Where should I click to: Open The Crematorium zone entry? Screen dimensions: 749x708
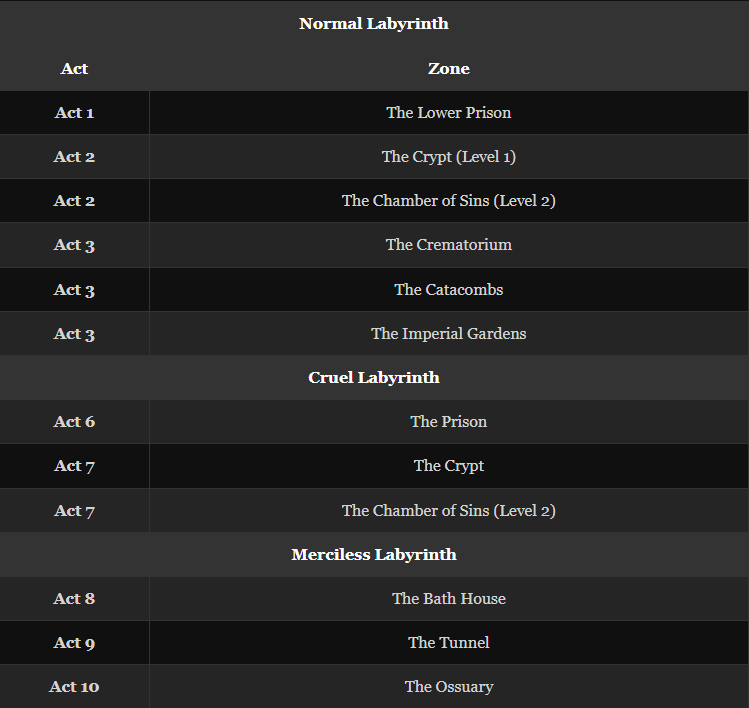[x=448, y=244]
